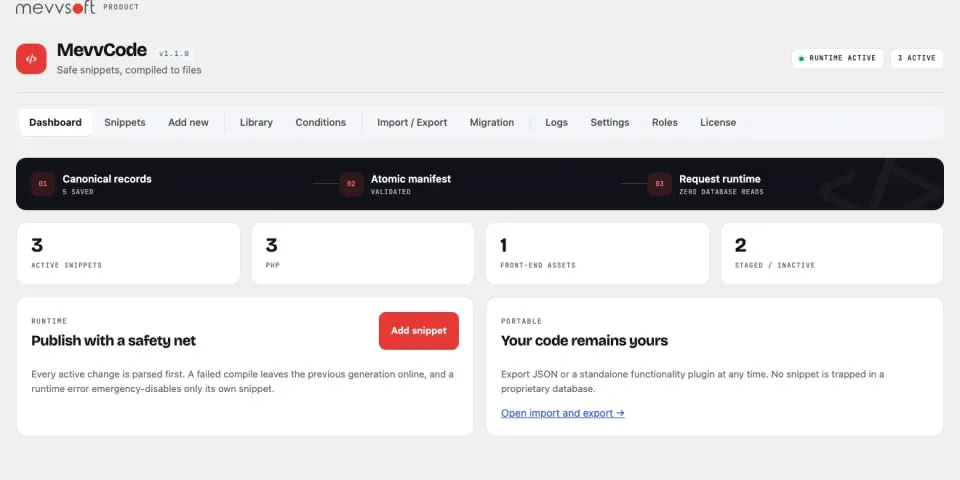Click the Safe snippets, compiled to files tagline
960x480 pixels.
coord(129,70)
